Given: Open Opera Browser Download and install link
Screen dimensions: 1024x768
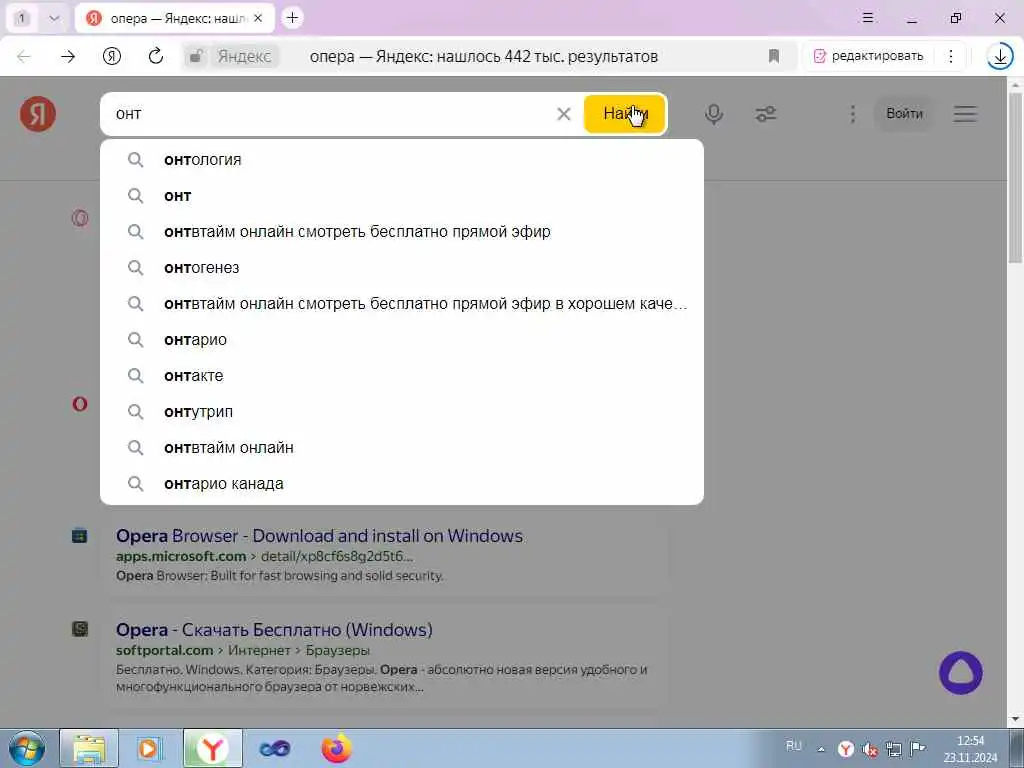Looking at the screenshot, I should tap(319, 536).
